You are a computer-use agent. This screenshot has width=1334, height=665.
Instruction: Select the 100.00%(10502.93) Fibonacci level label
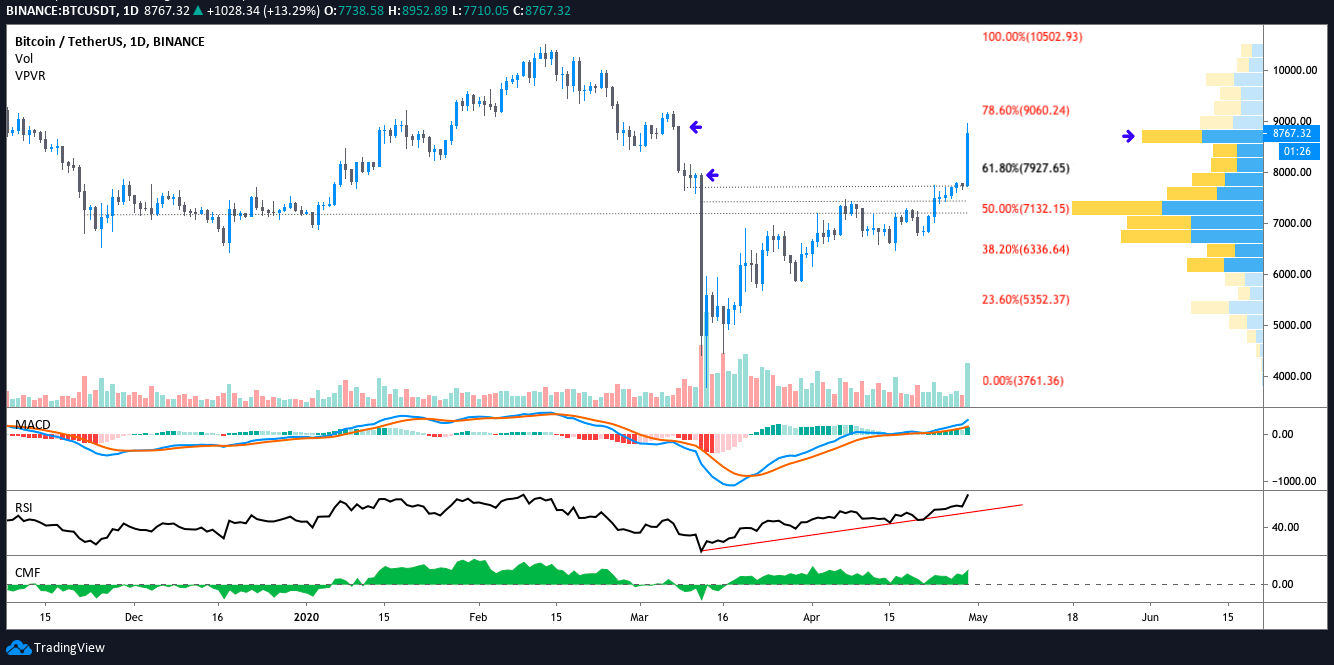(1033, 36)
